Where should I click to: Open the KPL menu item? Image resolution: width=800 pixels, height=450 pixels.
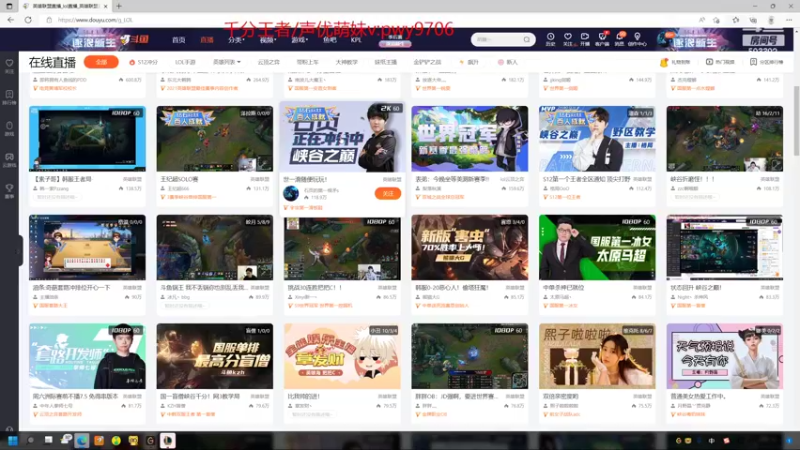coord(356,39)
